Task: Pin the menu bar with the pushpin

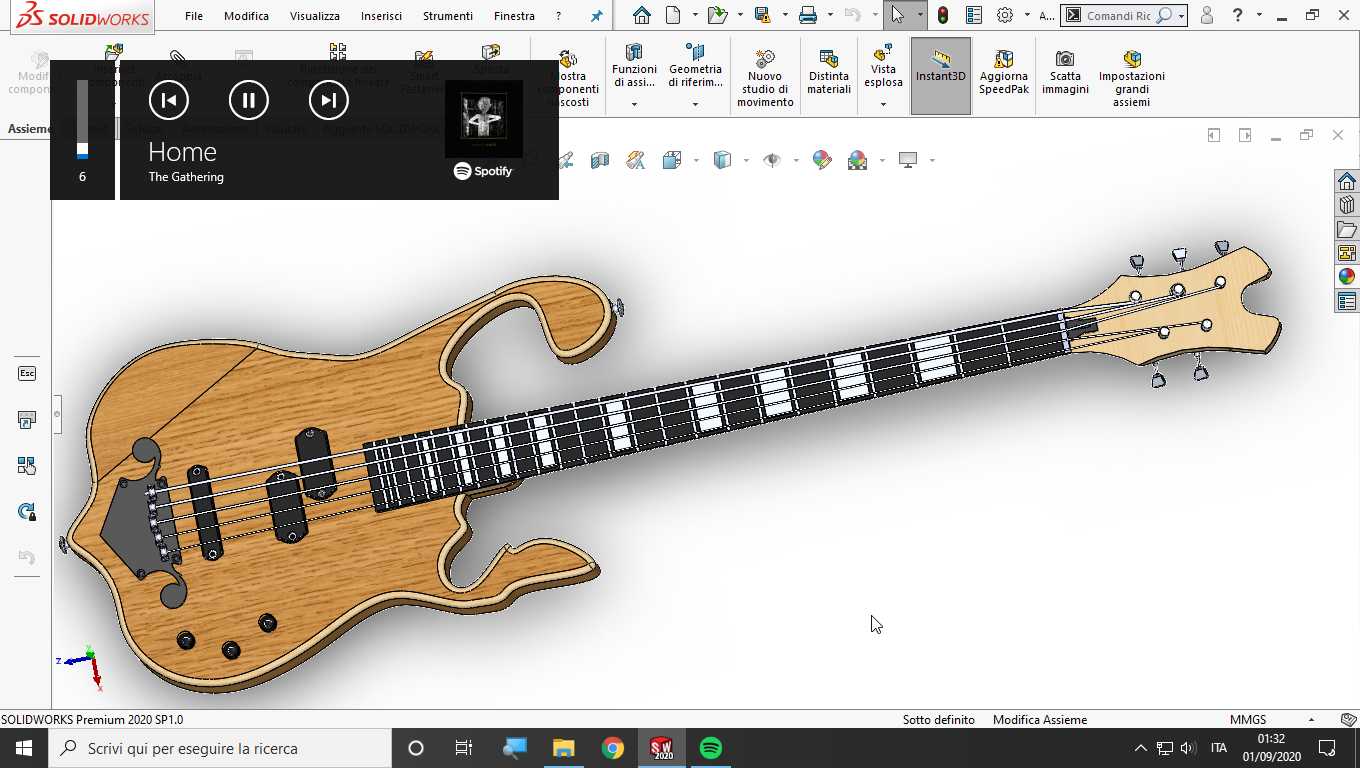Action: pos(597,16)
